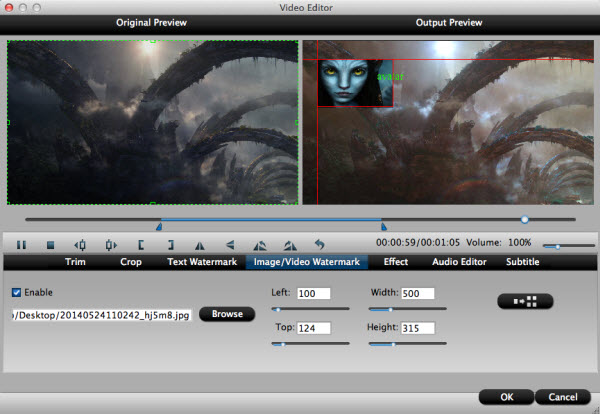
Task: Click the apply-to-all grid button
Action: [x=525, y=302]
